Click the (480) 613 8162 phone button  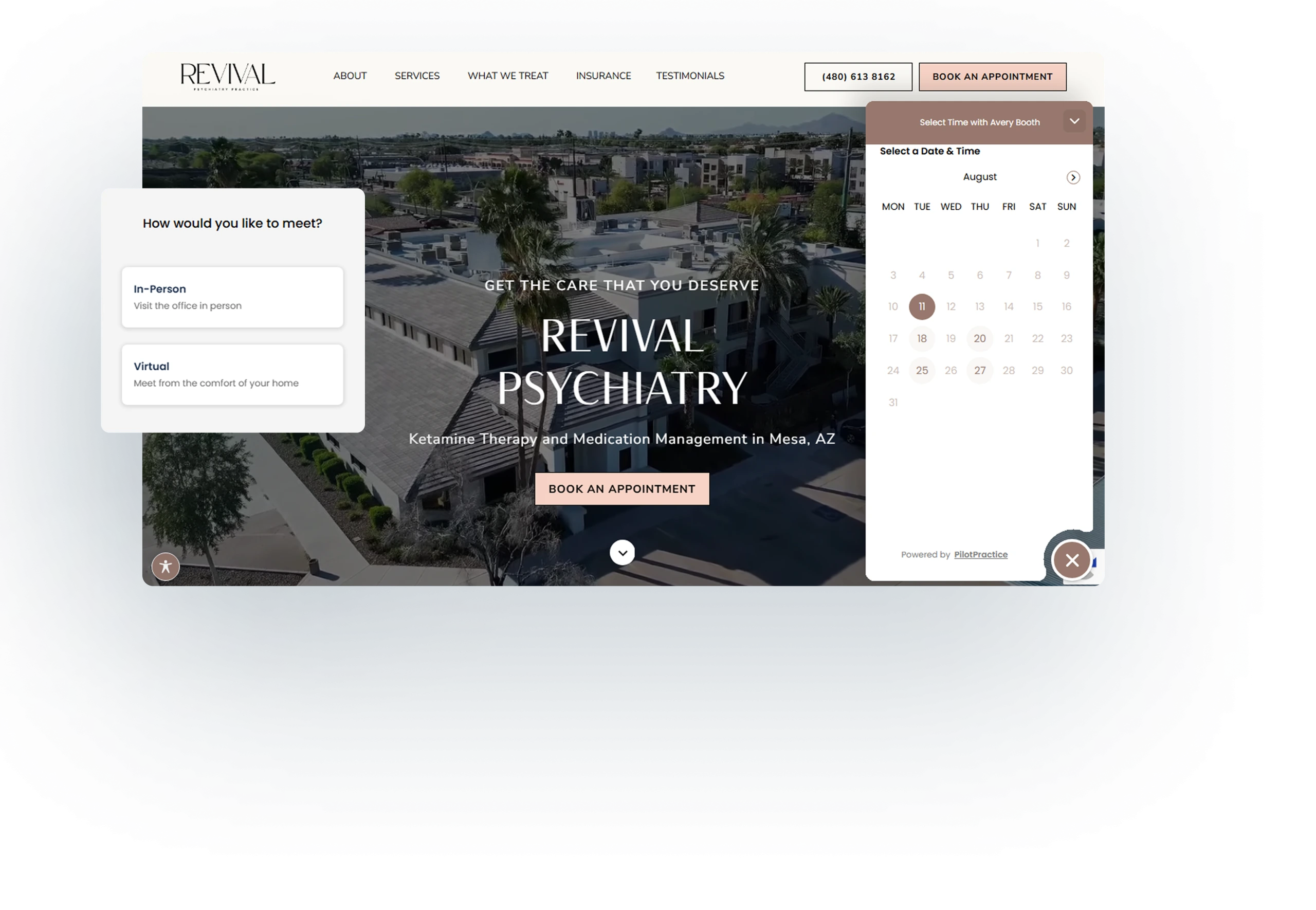[x=858, y=77]
